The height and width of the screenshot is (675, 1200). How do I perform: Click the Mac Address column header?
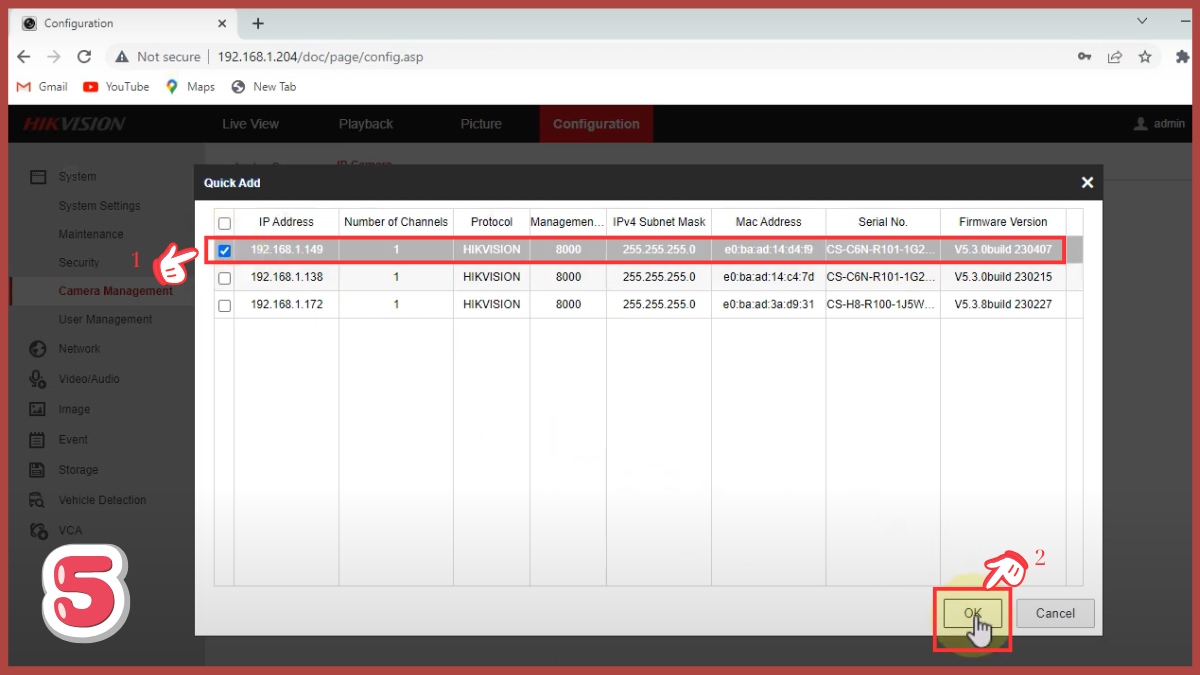(768, 222)
